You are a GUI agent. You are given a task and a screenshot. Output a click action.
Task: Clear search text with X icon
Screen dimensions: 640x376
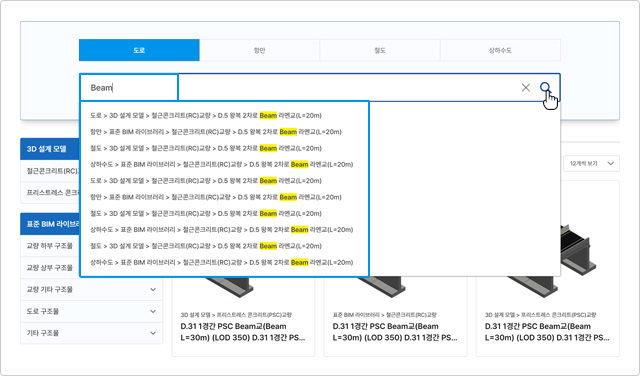526,87
